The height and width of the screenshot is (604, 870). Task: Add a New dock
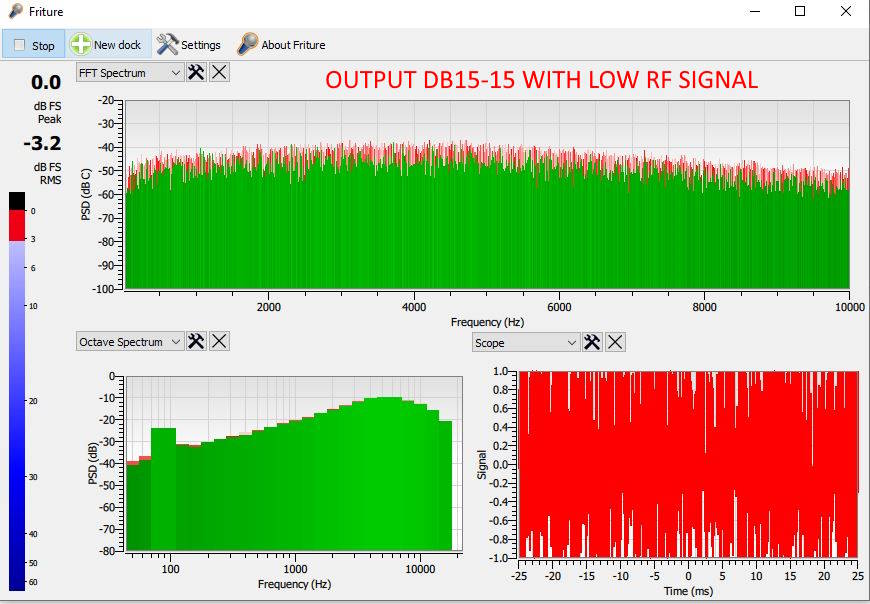108,44
